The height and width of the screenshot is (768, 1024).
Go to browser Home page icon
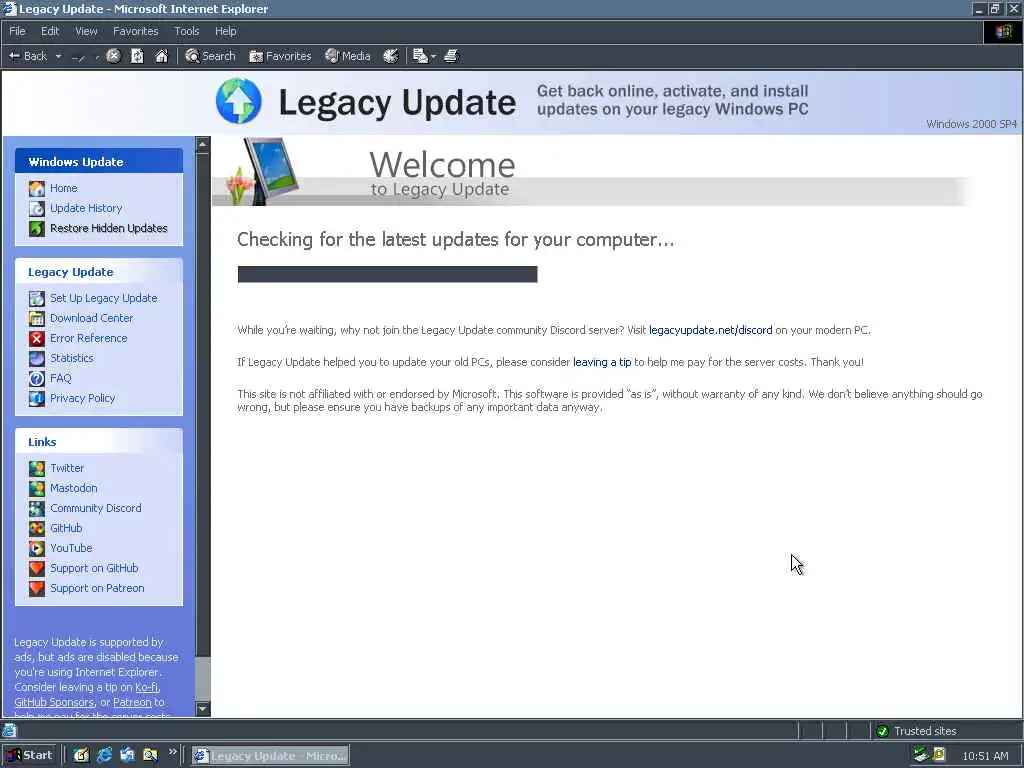pos(161,56)
